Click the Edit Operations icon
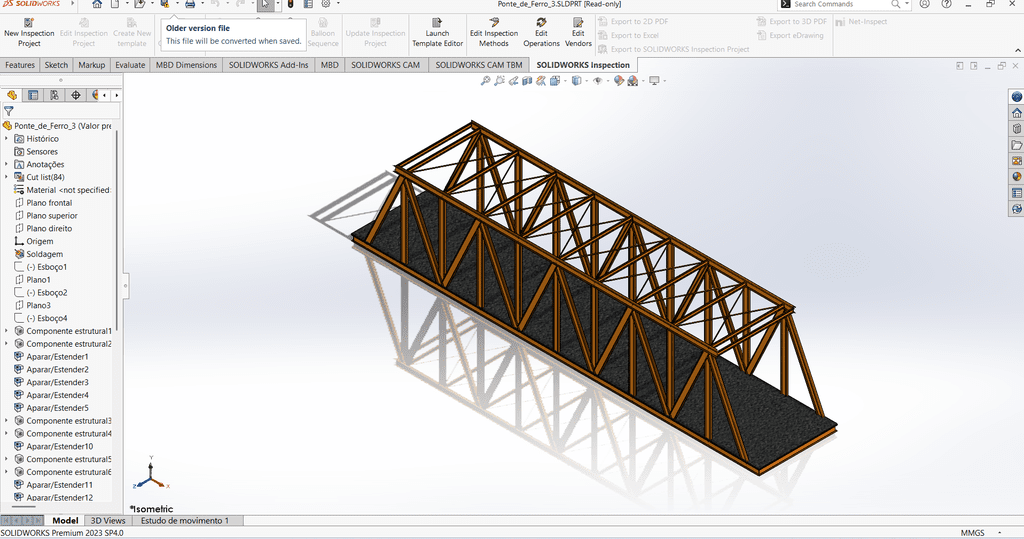The height and width of the screenshot is (539, 1024). click(541, 22)
